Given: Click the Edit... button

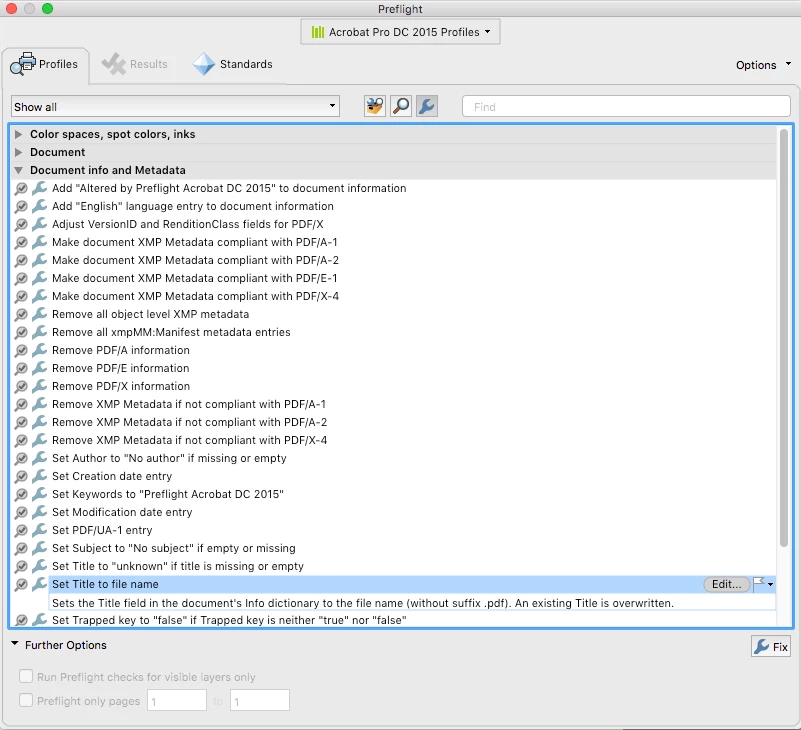Looking at the screenshot, I should (x=726, y=584).
